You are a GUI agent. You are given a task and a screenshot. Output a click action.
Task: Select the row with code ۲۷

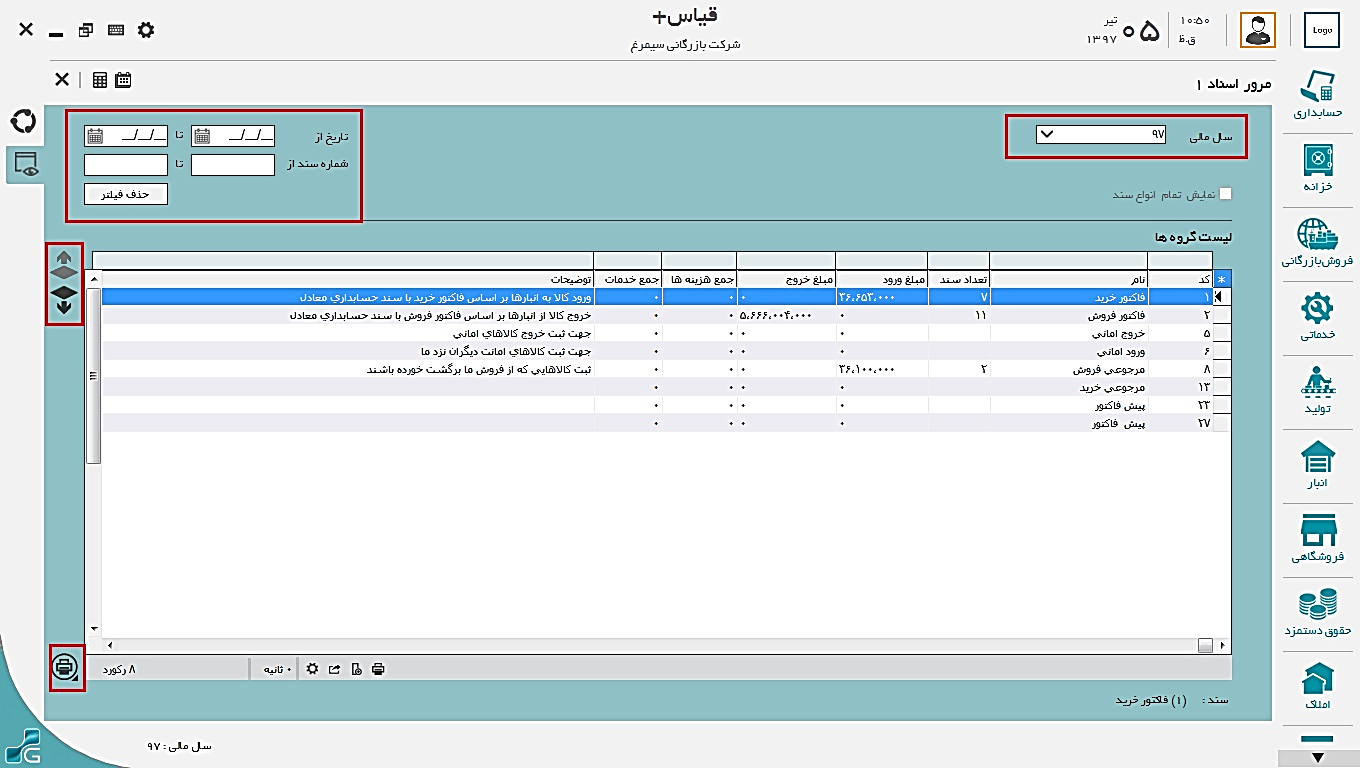[658, 423]
